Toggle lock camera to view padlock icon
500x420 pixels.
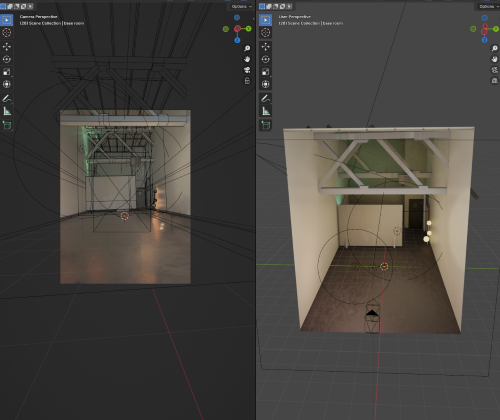[247, 81]
